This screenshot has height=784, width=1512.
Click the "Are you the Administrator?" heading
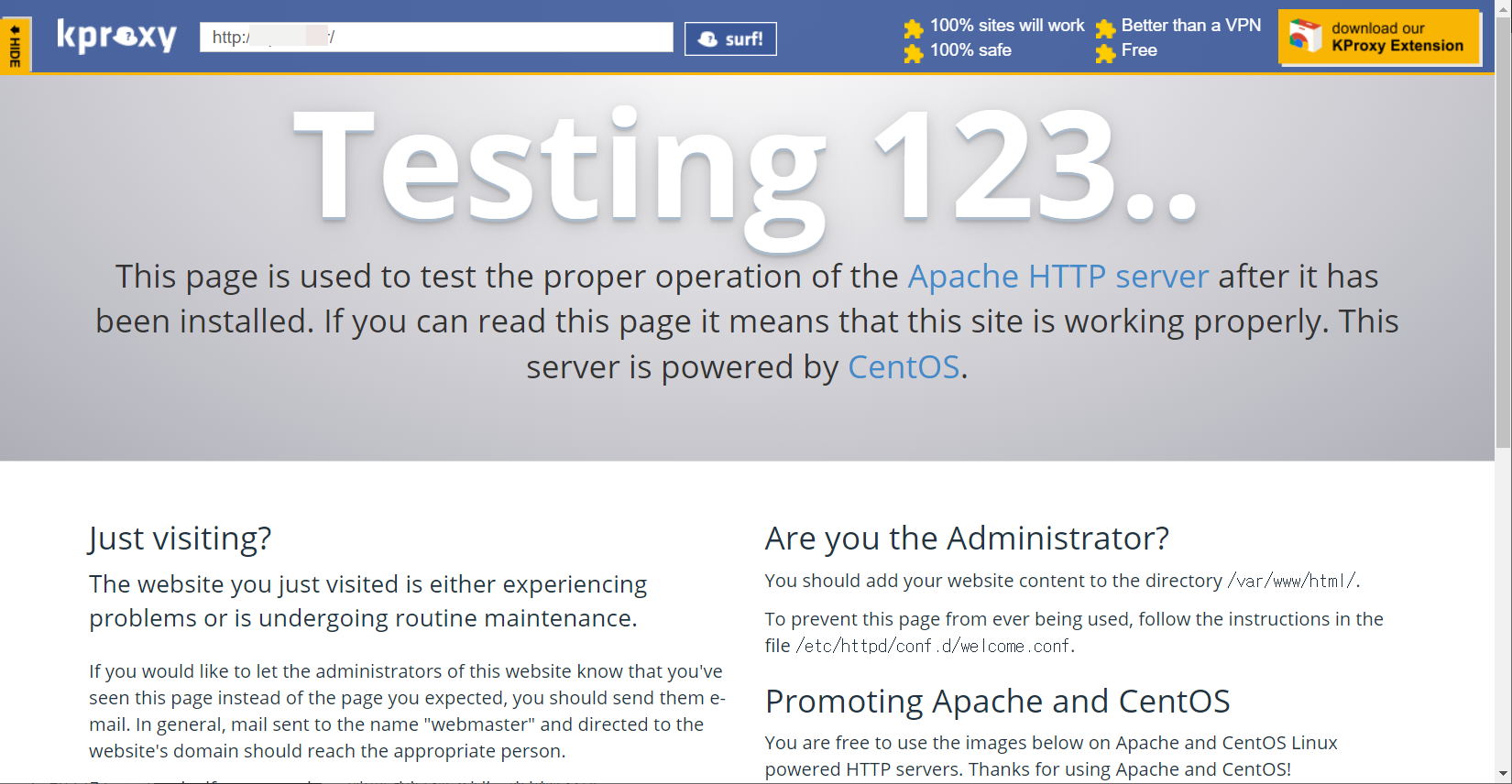pyautogui.click(x=967, y=539)
